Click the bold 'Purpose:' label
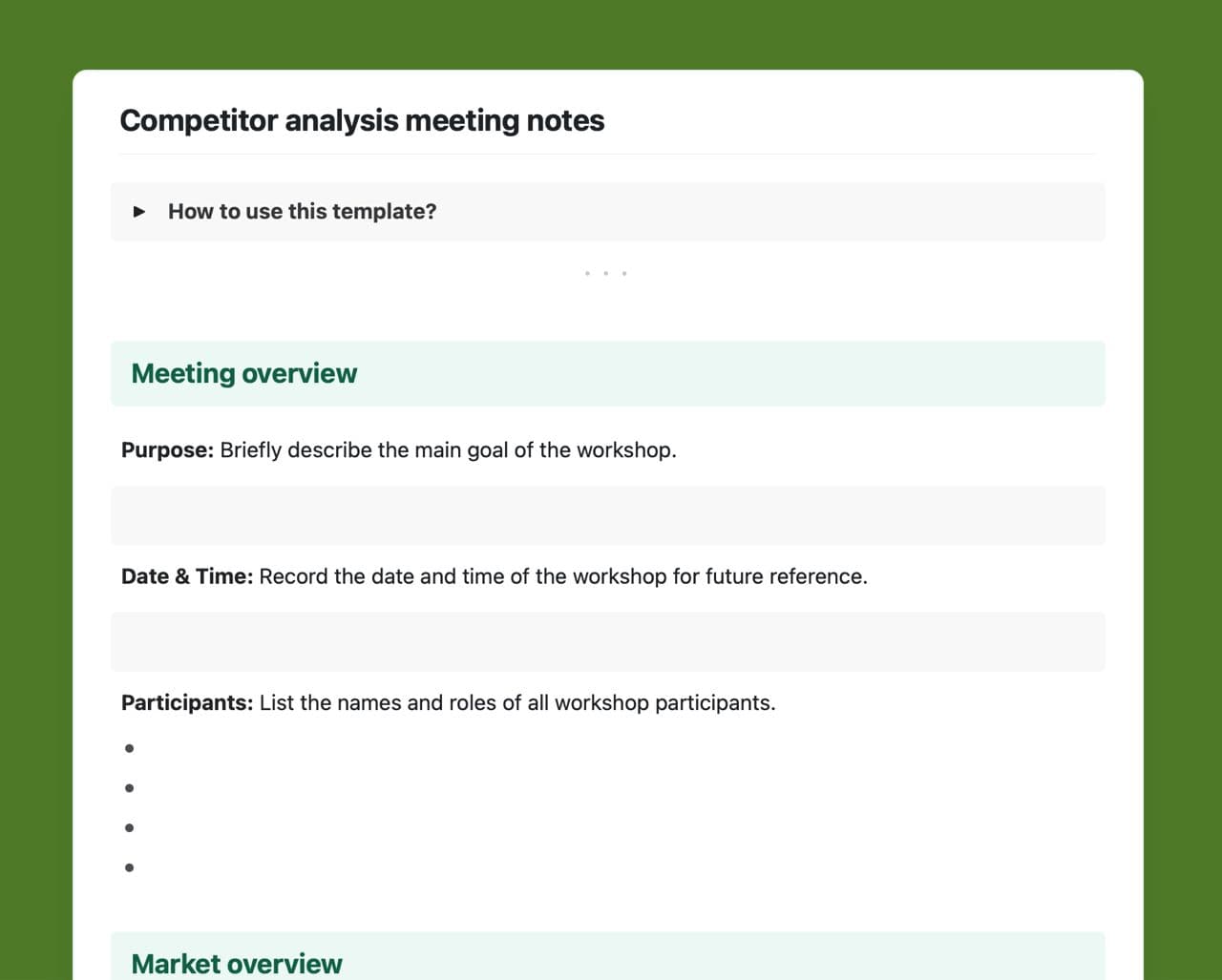1222x980 pixels. 167,450
